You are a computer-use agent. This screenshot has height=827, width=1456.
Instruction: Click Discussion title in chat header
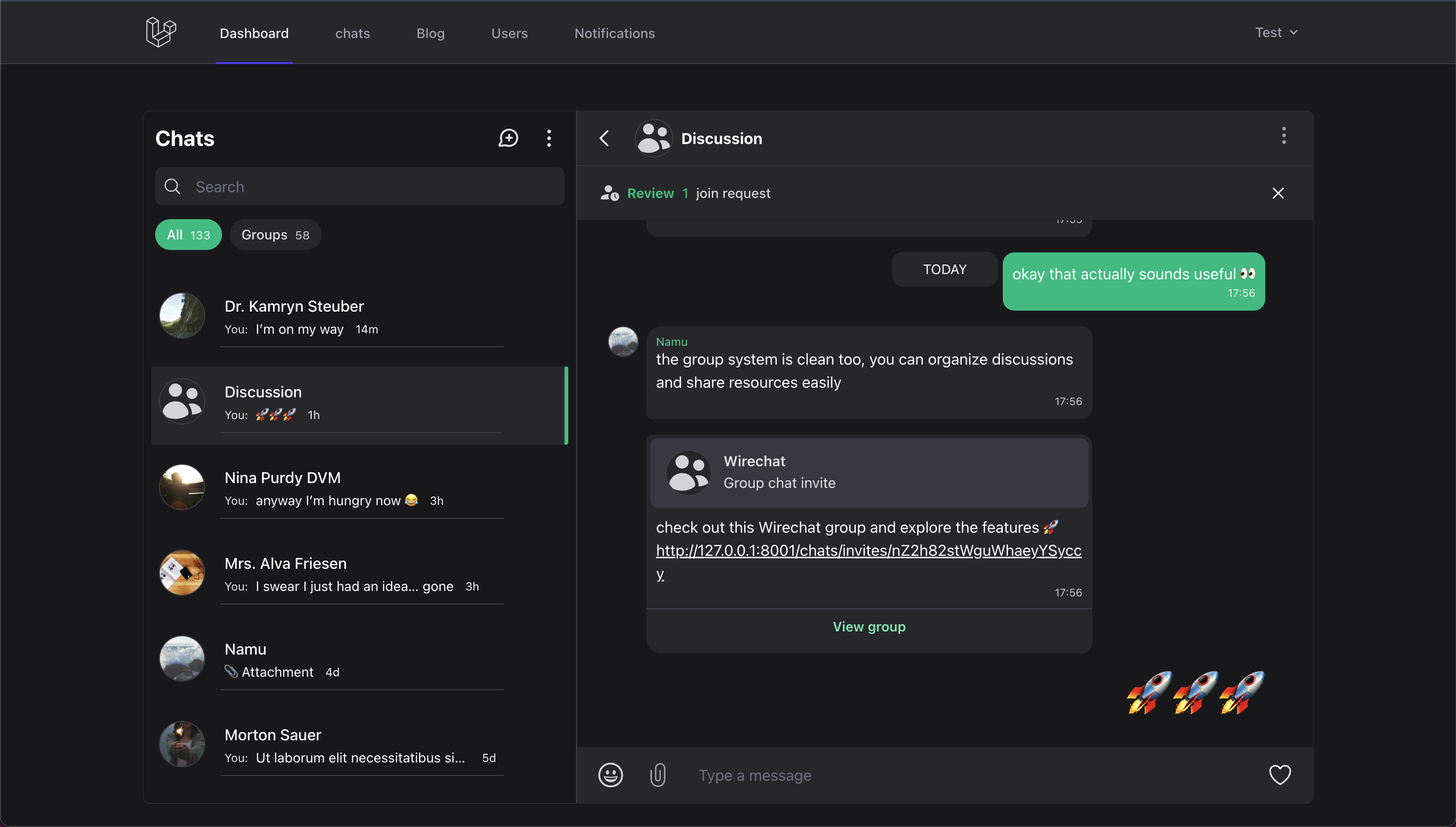[x=721, y=138]
